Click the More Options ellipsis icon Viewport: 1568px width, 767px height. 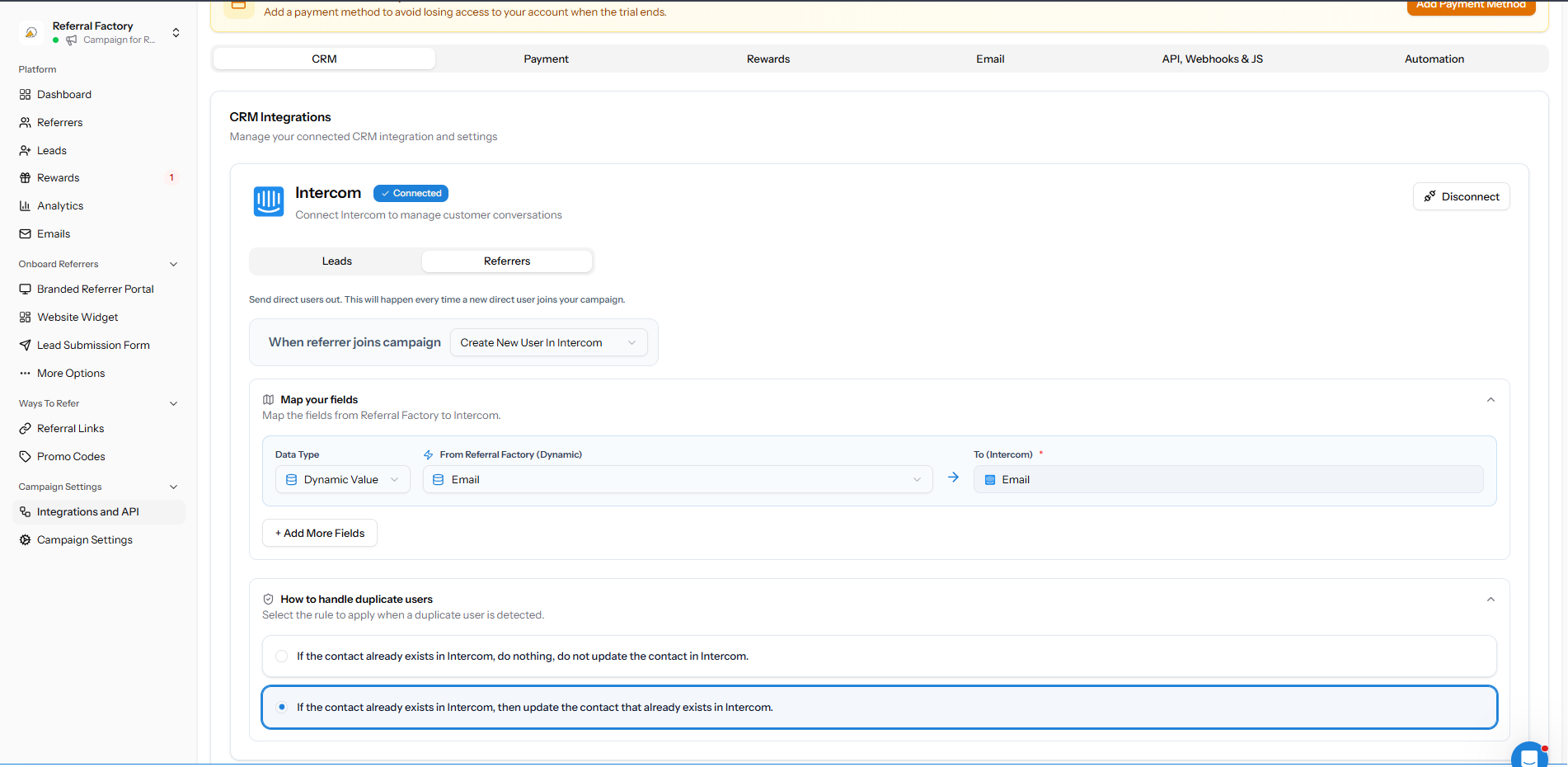pos(25,374)
